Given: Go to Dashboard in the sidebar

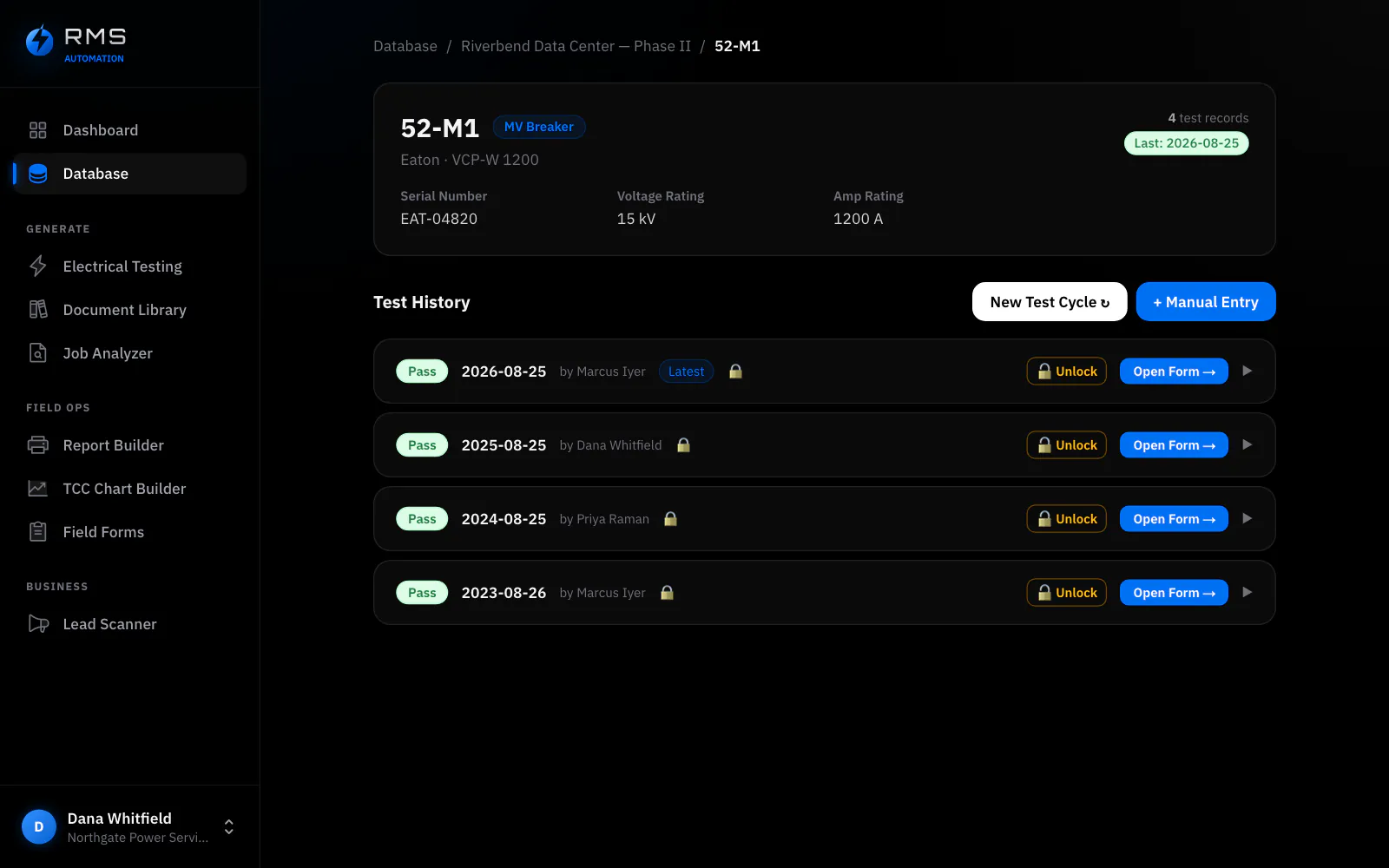Looking at the screenshot, I should 129,130.
